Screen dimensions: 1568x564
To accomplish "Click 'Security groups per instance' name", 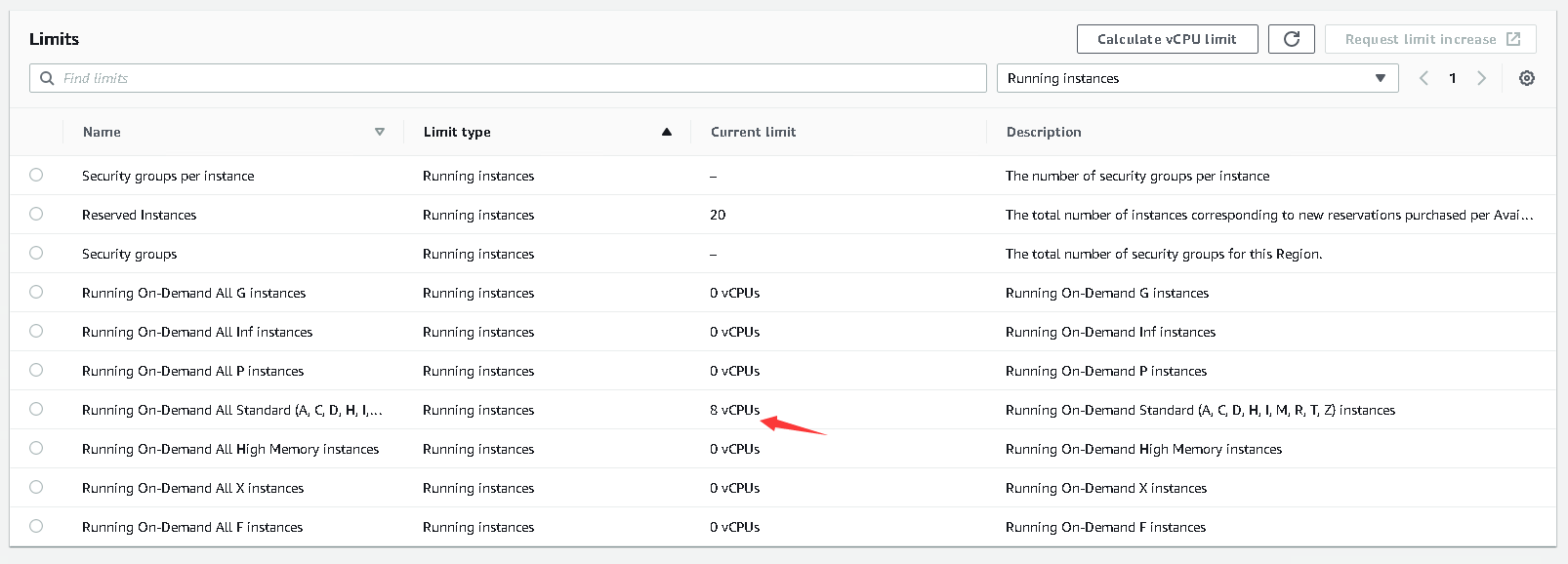I will pyautogui.click(x=168, y=176).
